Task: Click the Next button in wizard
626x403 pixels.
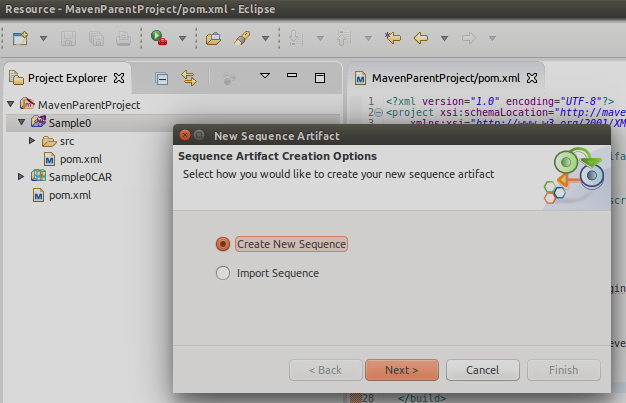Action: click(401, 370)
